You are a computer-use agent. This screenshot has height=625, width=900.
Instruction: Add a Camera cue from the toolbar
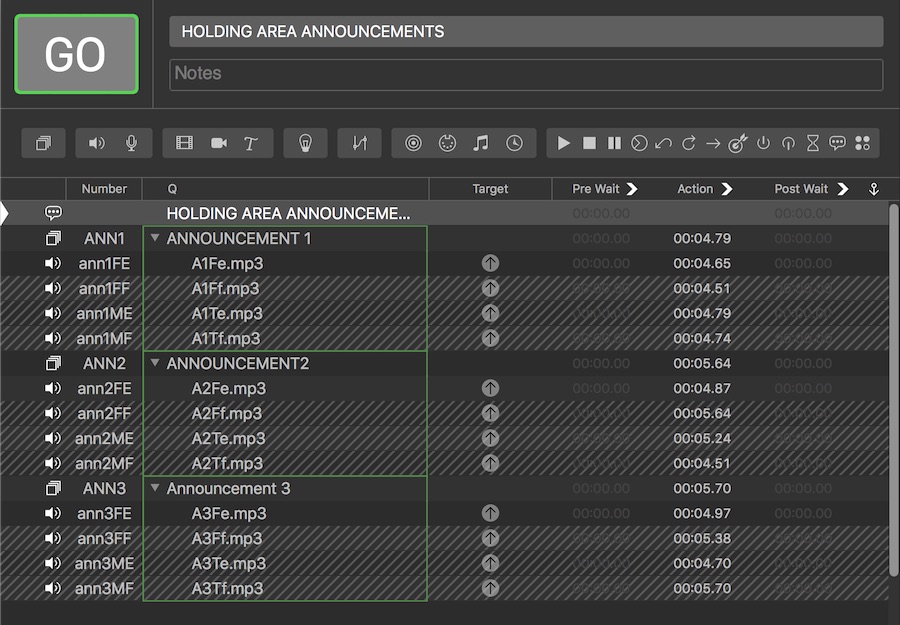click(218, 143)
